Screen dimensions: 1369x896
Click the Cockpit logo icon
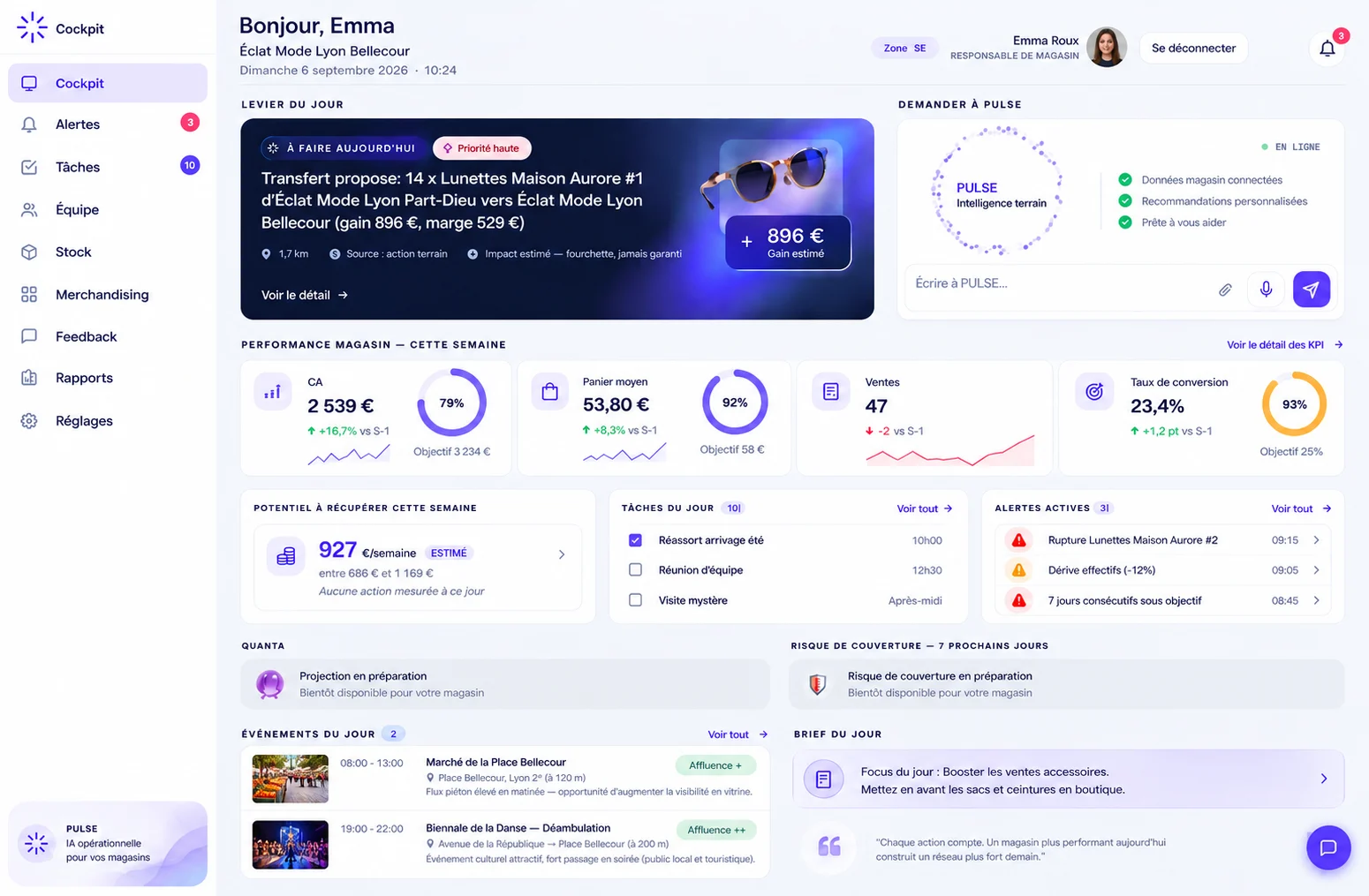click(32, 27)
